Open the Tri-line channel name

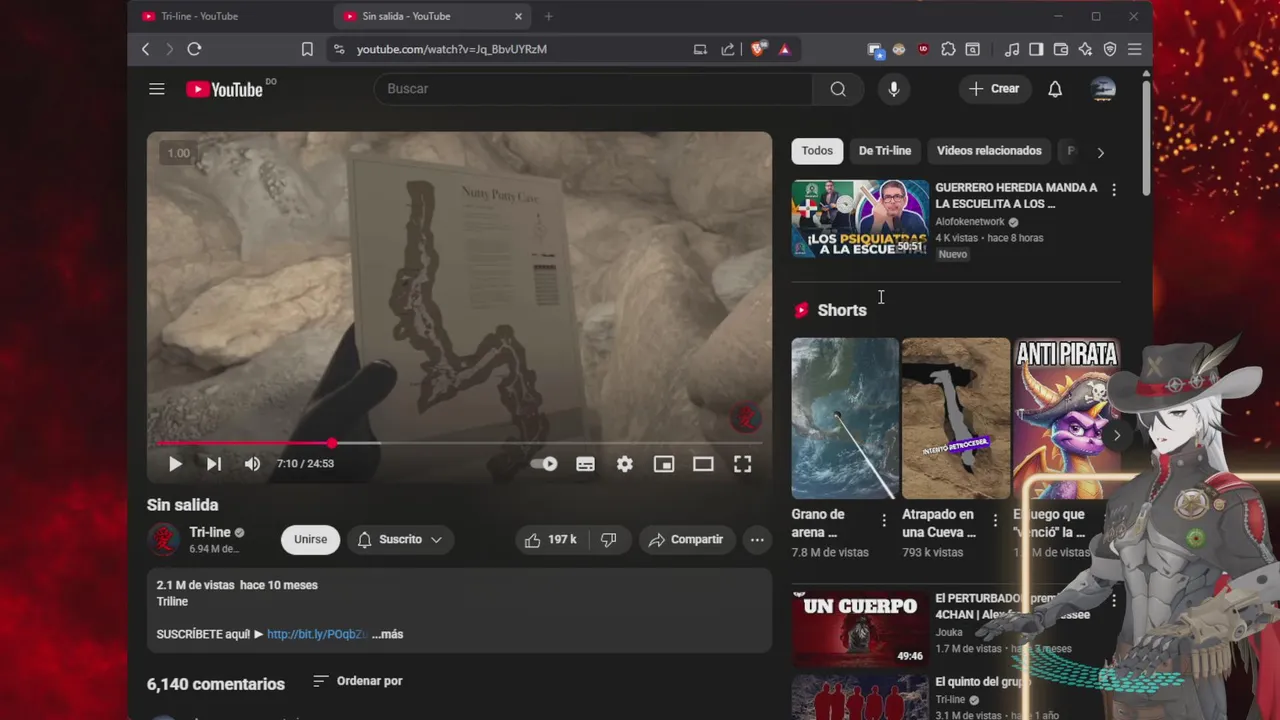210,532
